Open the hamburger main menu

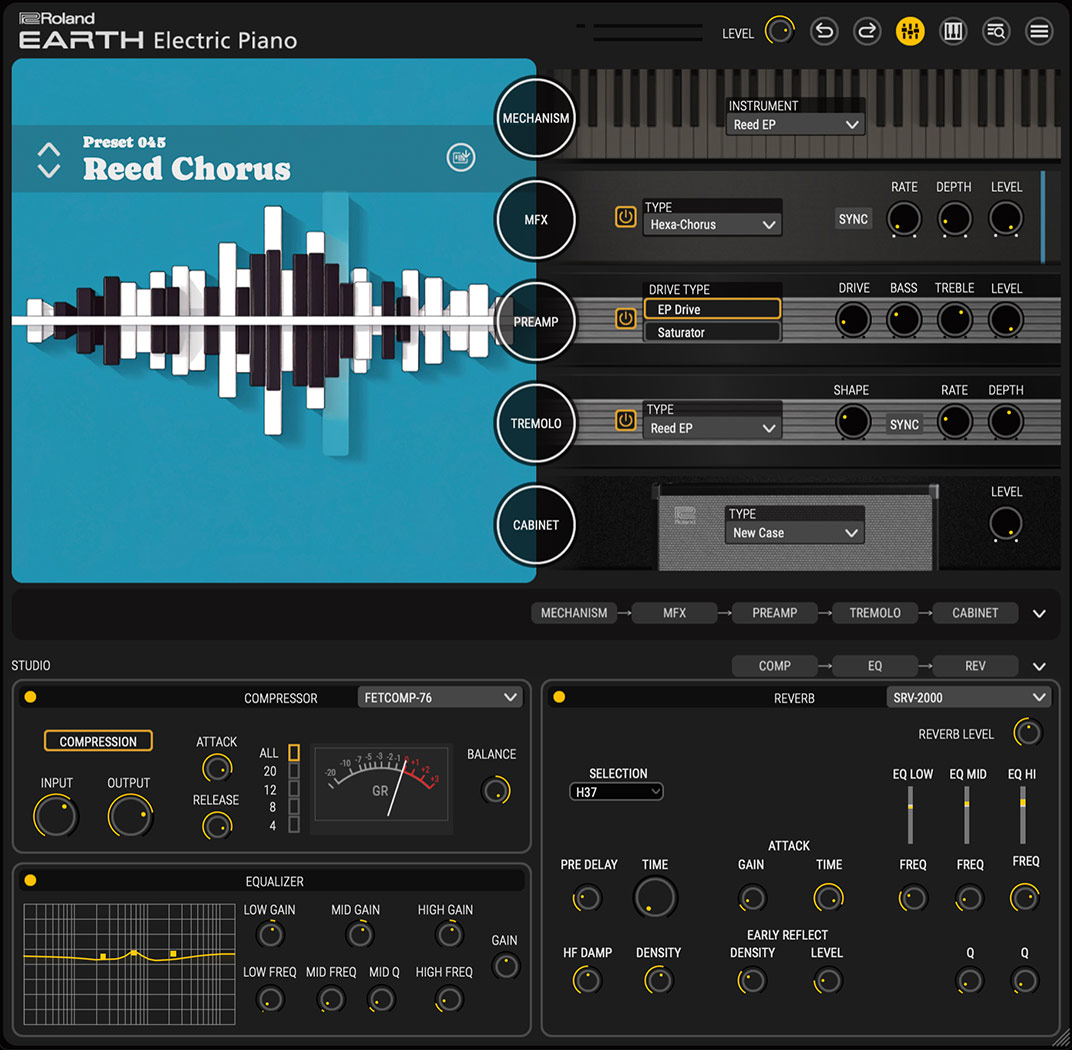(1039, 31)
